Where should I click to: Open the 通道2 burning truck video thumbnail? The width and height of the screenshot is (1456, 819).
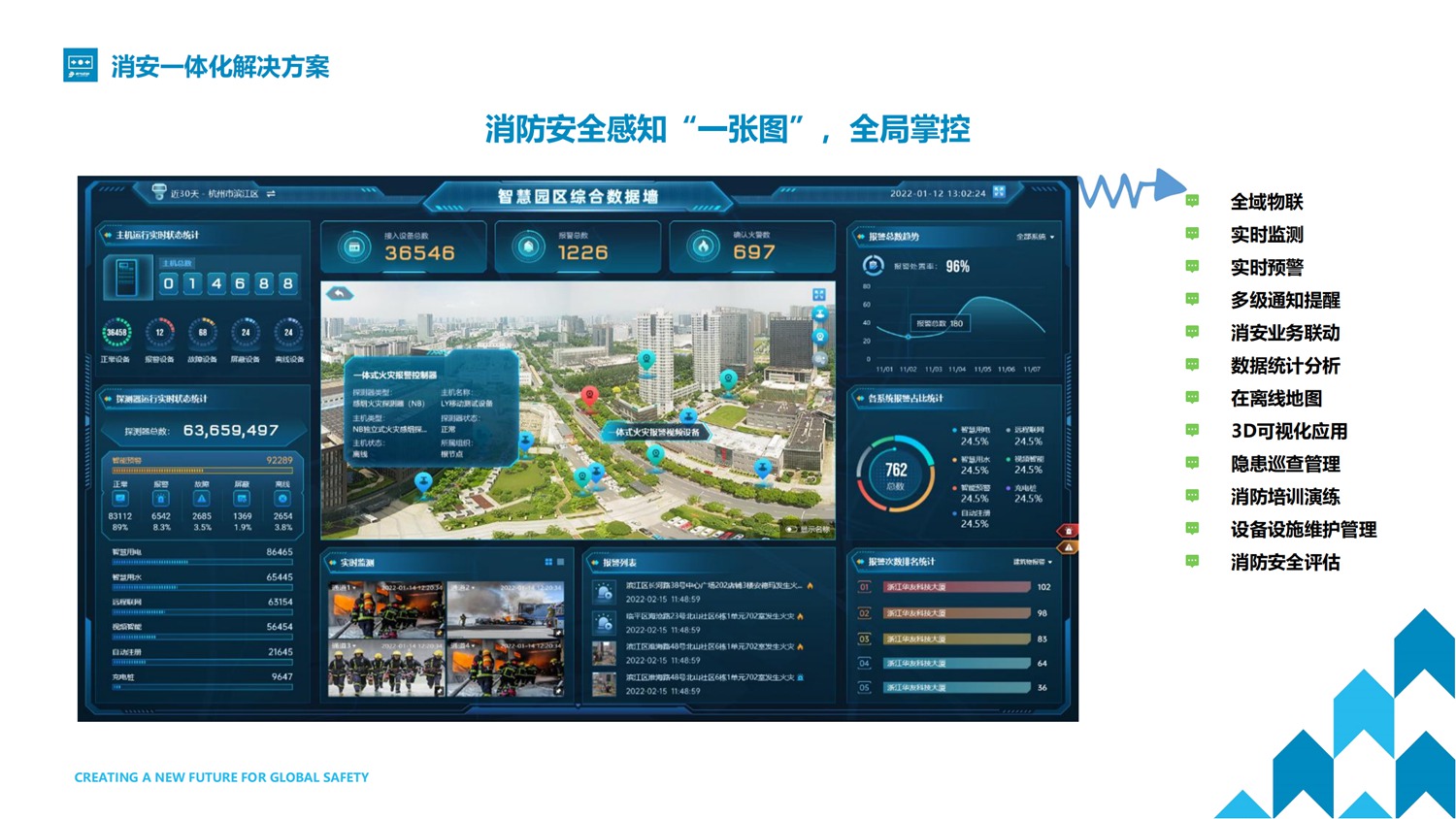tap(506, 609)
